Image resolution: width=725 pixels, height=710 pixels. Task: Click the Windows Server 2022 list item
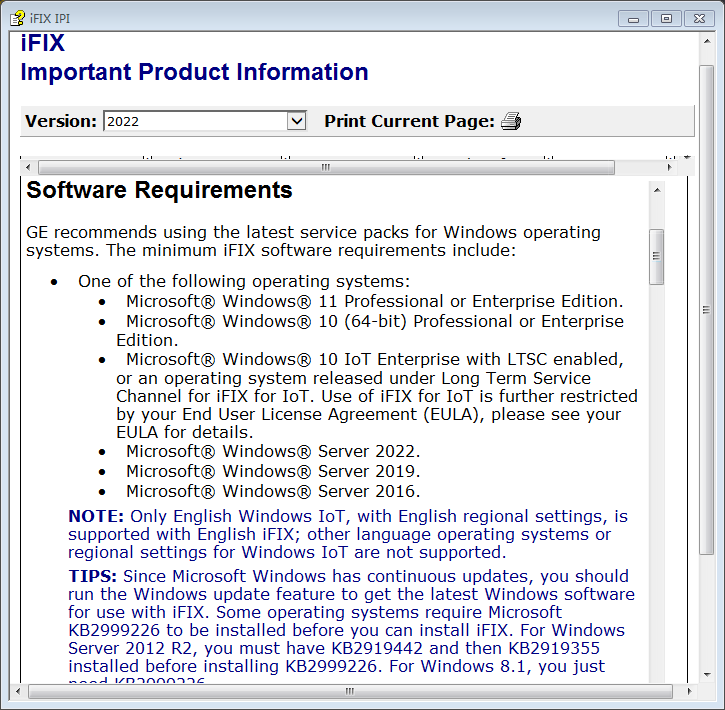click(273, 451)
